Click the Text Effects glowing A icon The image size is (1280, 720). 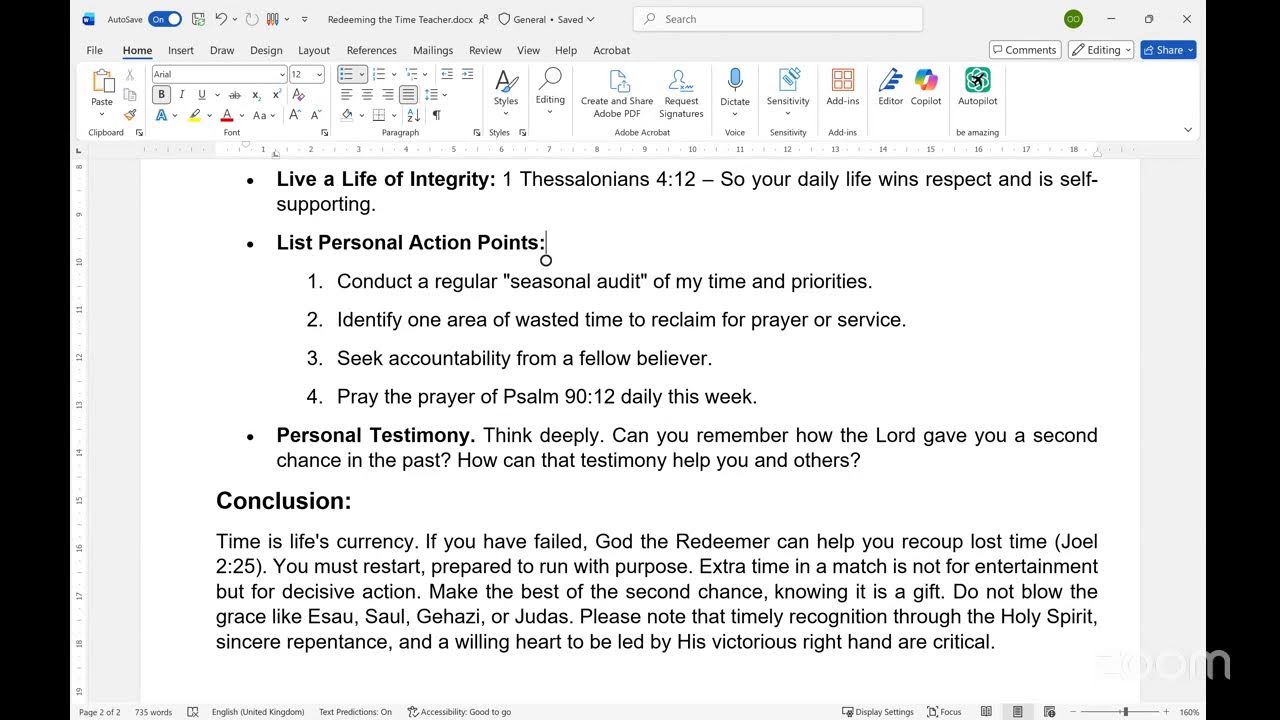click(161, 115)
